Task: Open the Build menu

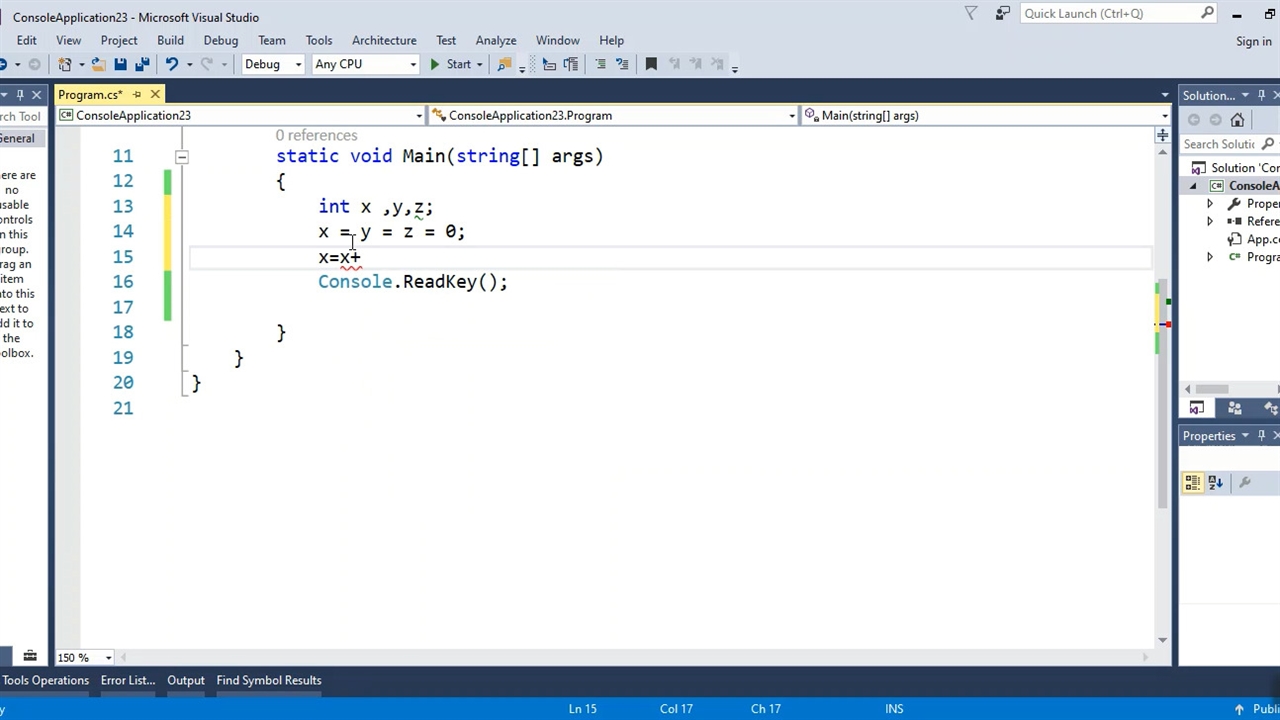Action: [170, 40]
